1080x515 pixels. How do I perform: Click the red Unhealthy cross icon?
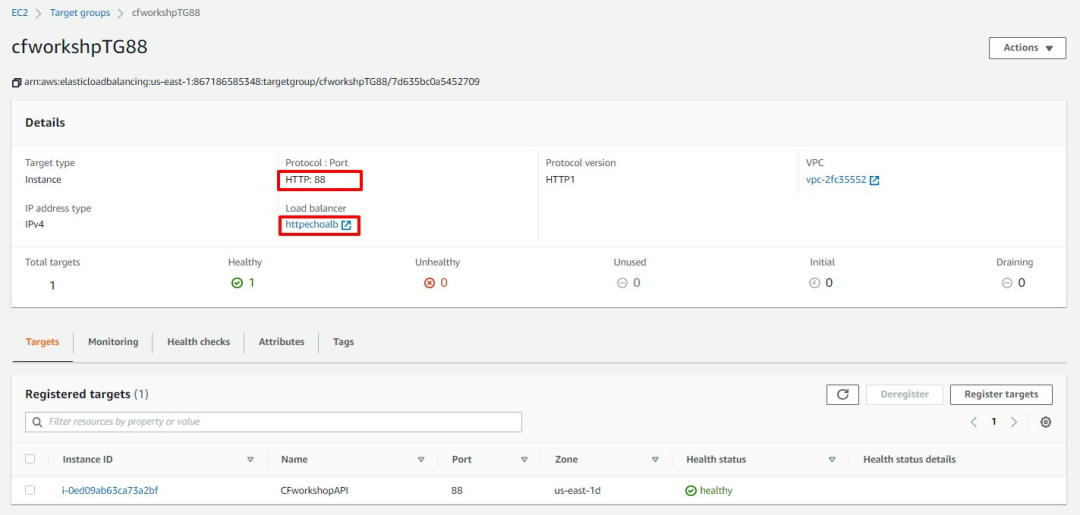pos(430,283)
